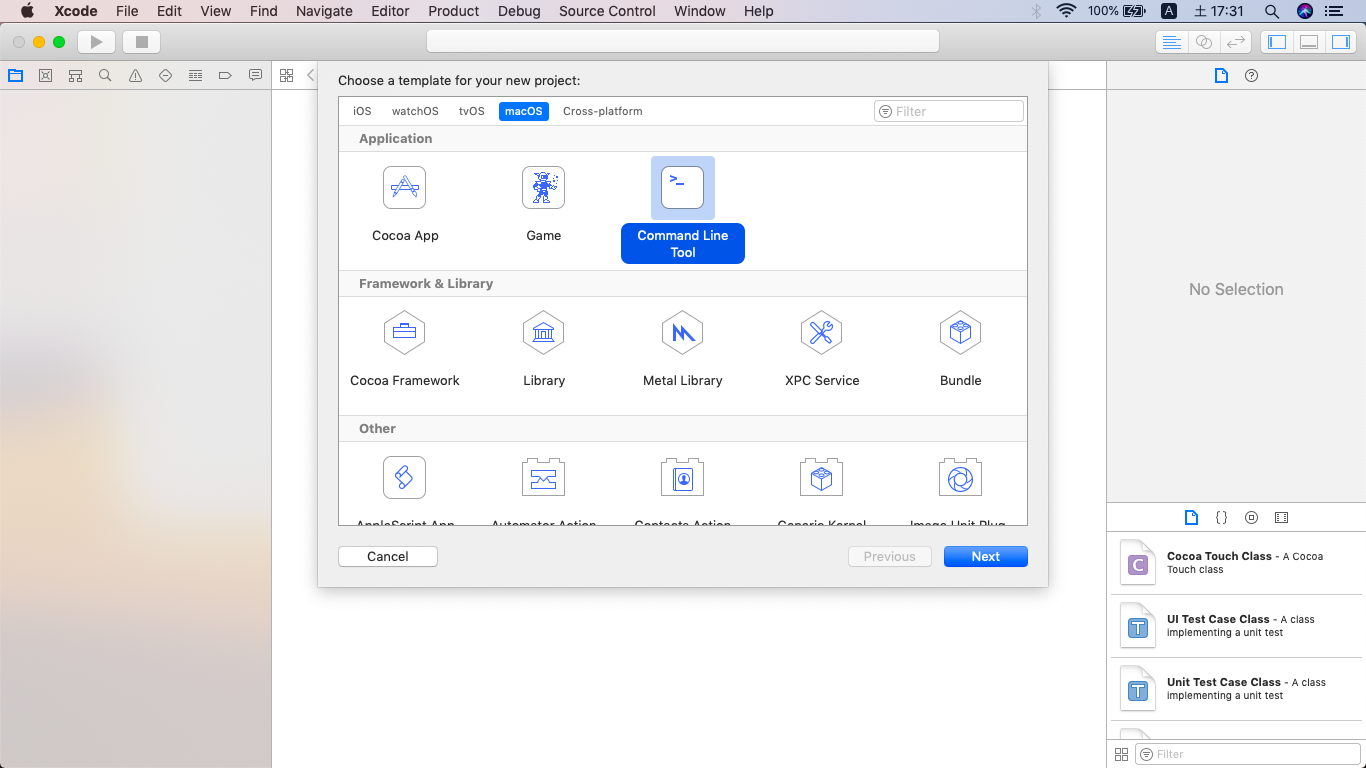
Task: Switch to the Cross-platform tab
Action: pyautogui.click(x=602, y=111)
